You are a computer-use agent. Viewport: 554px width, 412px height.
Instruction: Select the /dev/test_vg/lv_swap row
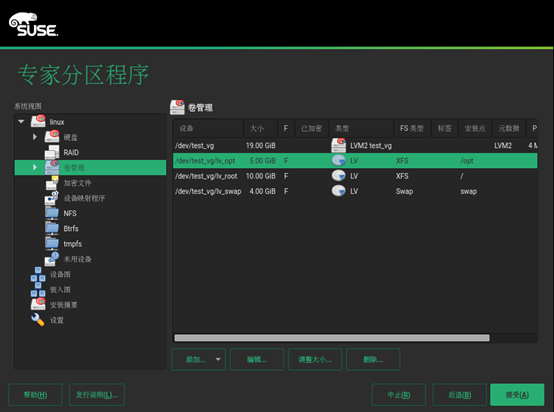tap(355, 191)
